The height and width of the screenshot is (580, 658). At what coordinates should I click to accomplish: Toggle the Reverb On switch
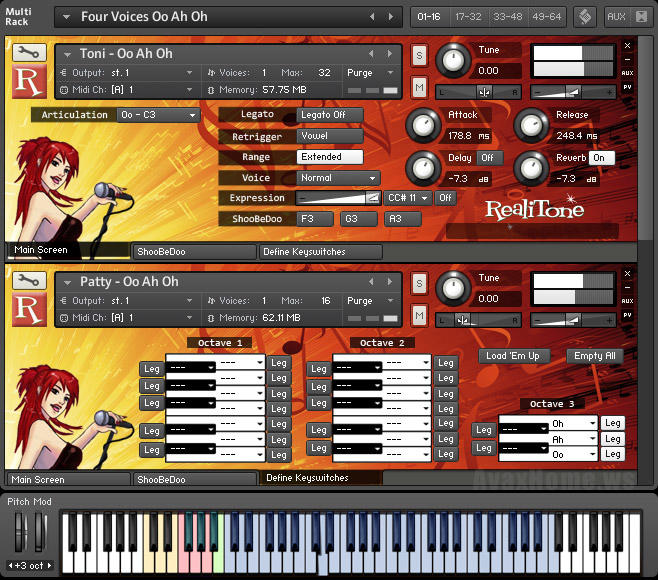[x=599, y=158]
